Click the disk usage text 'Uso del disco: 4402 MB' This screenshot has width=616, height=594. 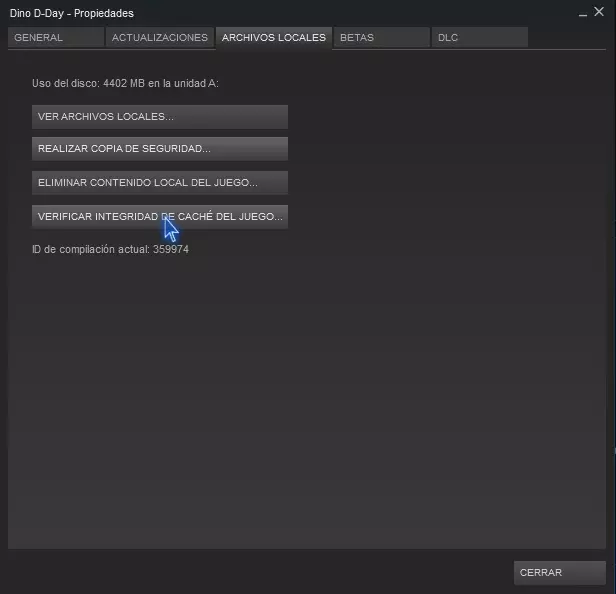pos(88,83)
